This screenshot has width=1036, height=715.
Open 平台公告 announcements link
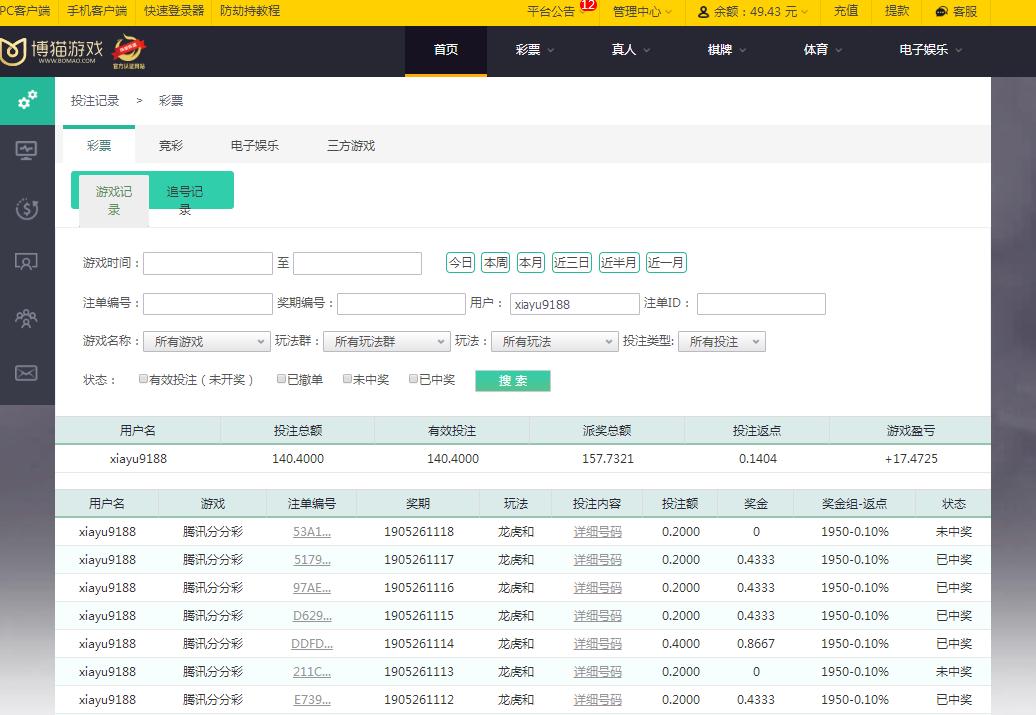pyautogui.click(x=551, y=12)
